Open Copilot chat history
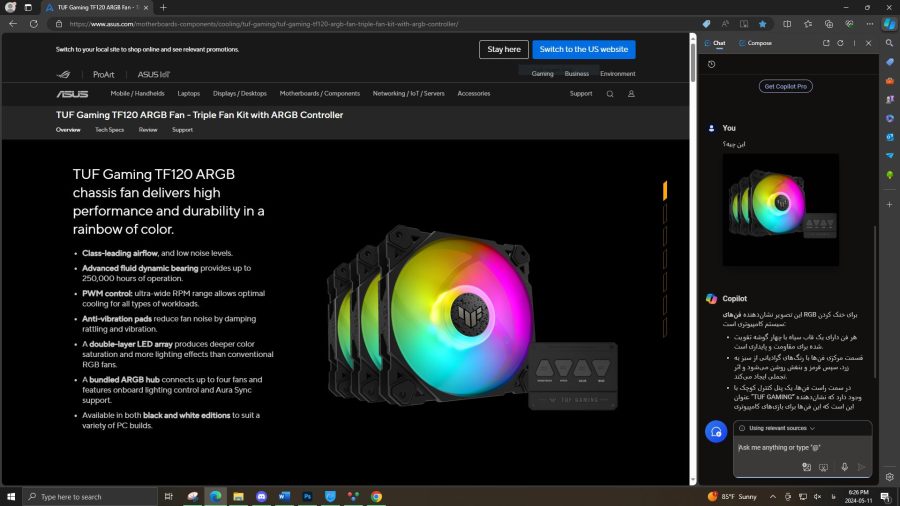Image resolution: width=900 pixels, height=506 pixels. point(711,64)
